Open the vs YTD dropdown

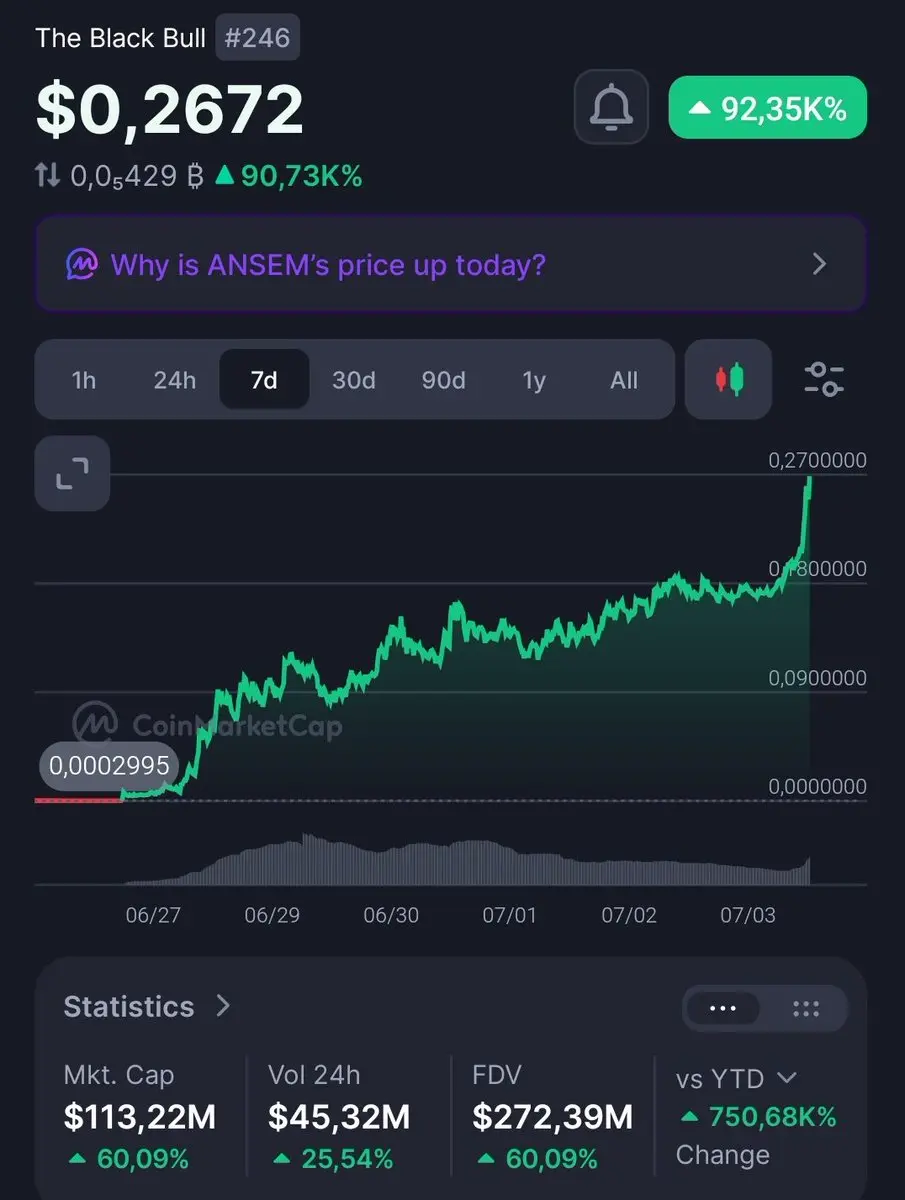(x=737, y=1079)
